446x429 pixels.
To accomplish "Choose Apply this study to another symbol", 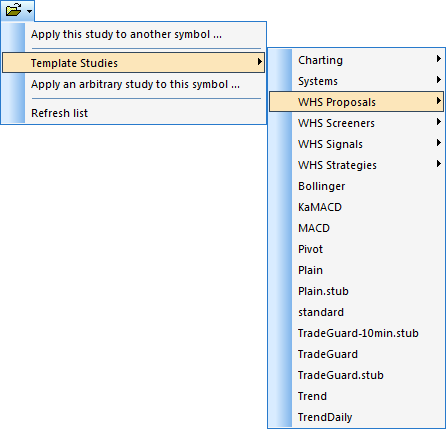I will pos(133,34).
